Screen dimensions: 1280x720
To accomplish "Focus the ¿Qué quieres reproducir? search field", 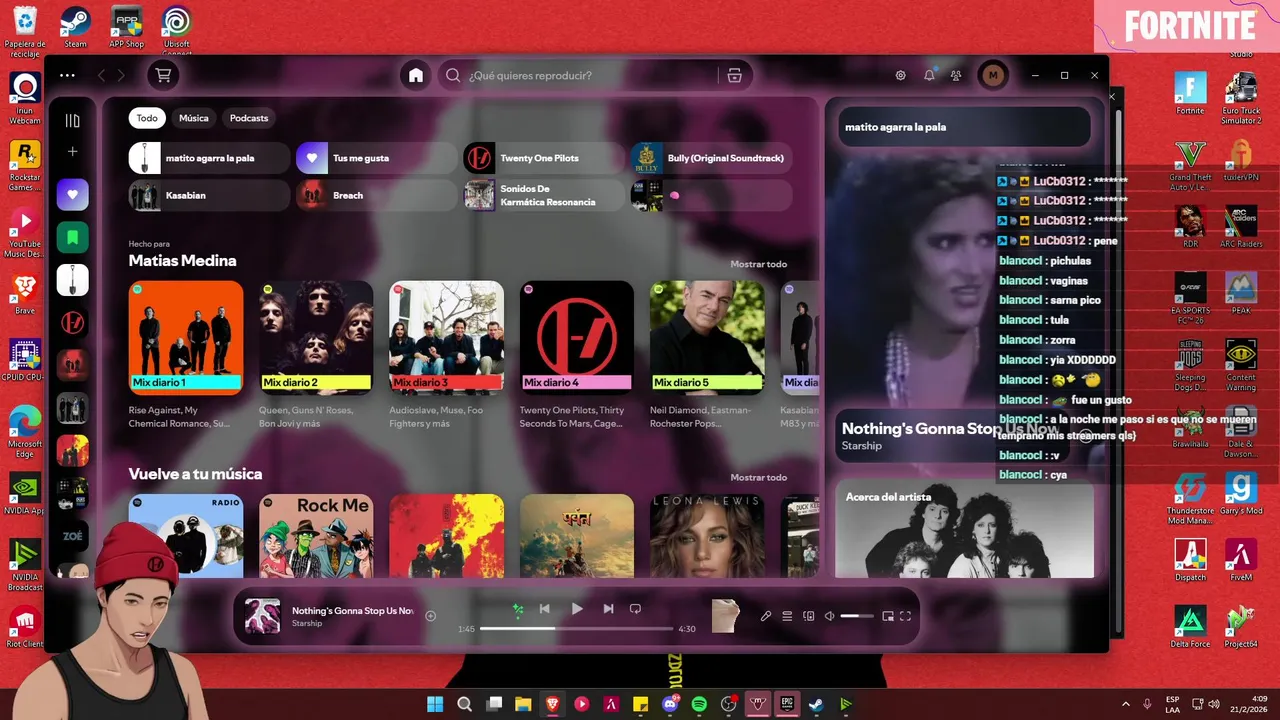I will click(580, 75).
